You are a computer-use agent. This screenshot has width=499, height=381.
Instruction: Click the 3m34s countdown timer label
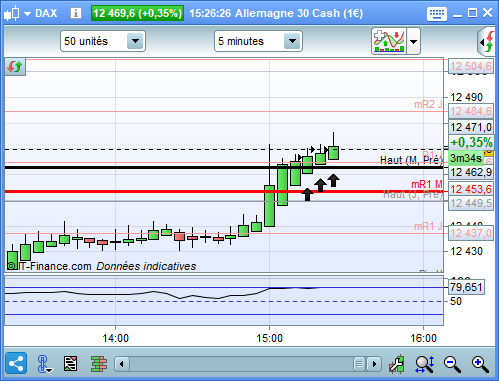tap(466, 158)
